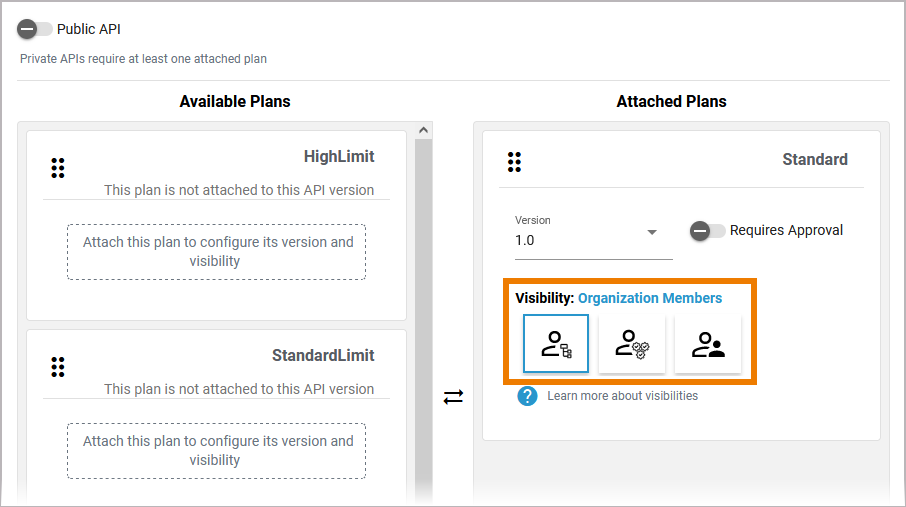This screenshot has width=906, height=507.
Task: Toggle the Public API switch
Action: pyautogui.click(x=35, y=29)
